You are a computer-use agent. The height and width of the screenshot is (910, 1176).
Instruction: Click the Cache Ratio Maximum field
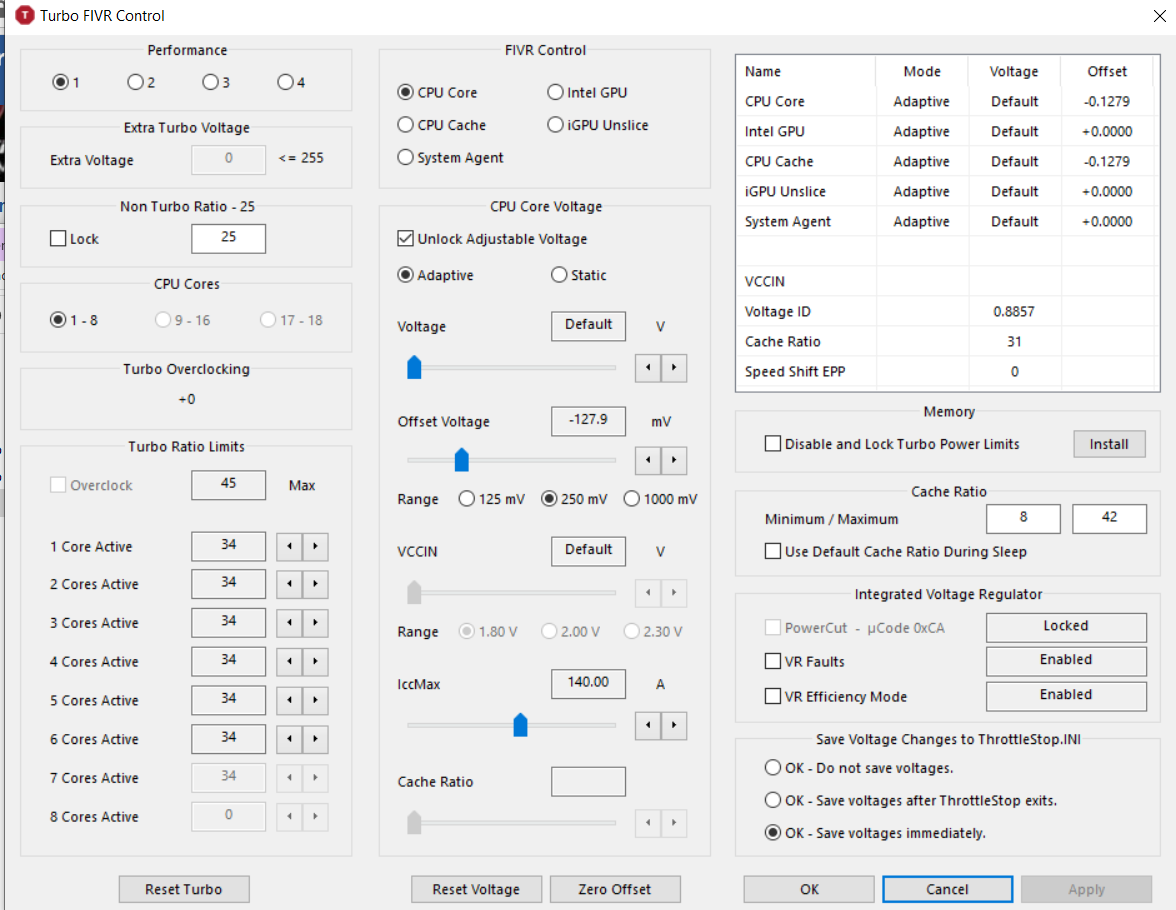[1109, 518]
